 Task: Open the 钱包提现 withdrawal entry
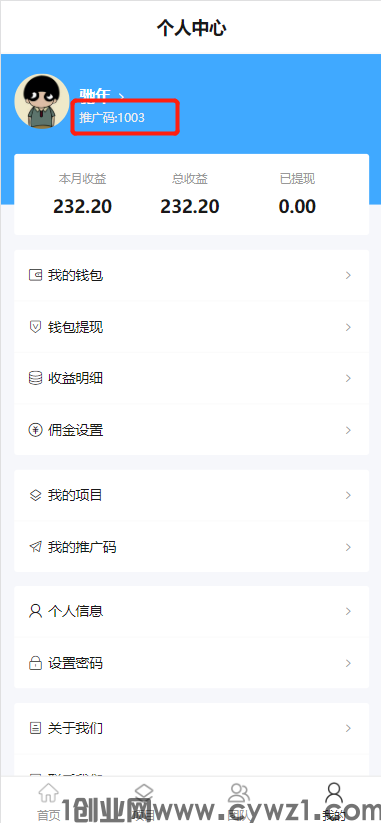point(191,327)
